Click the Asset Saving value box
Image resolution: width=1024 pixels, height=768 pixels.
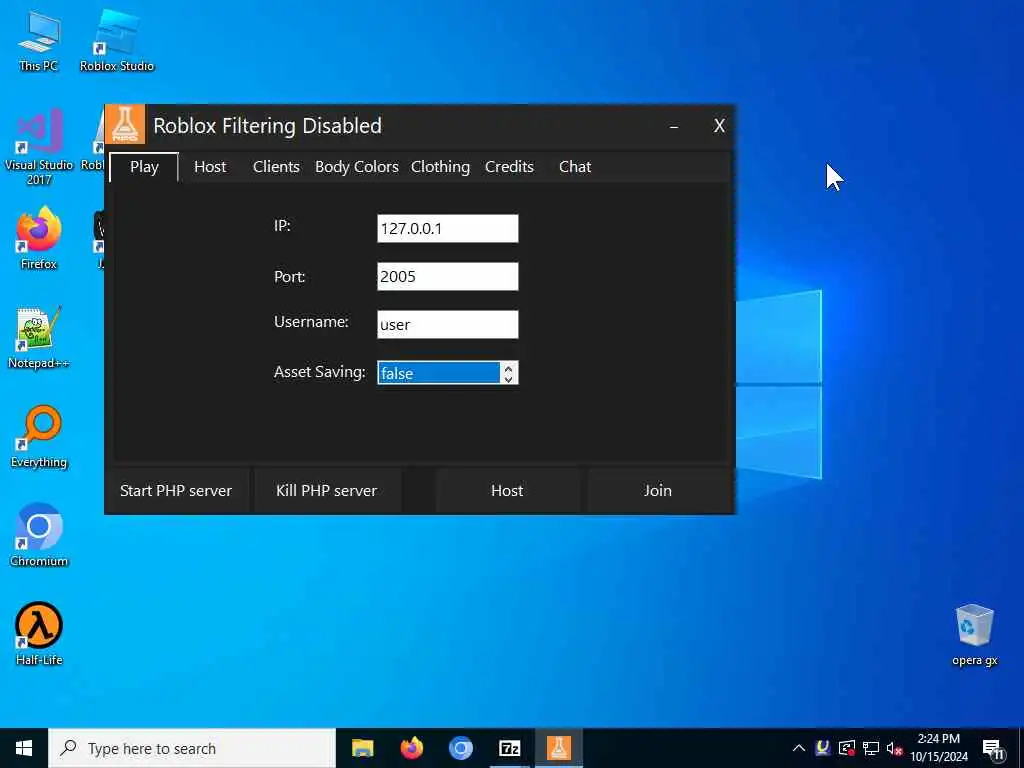click(439, 373)
